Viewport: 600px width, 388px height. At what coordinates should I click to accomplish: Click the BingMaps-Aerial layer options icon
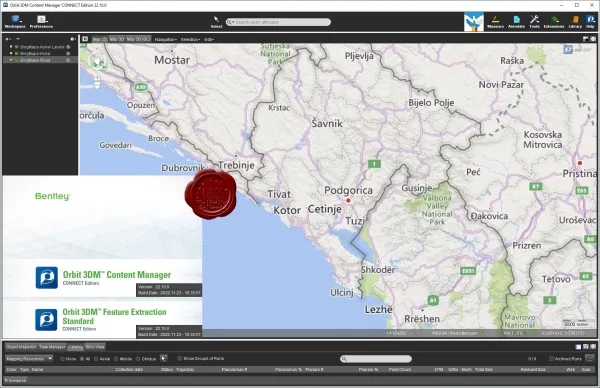pos(68,54)
